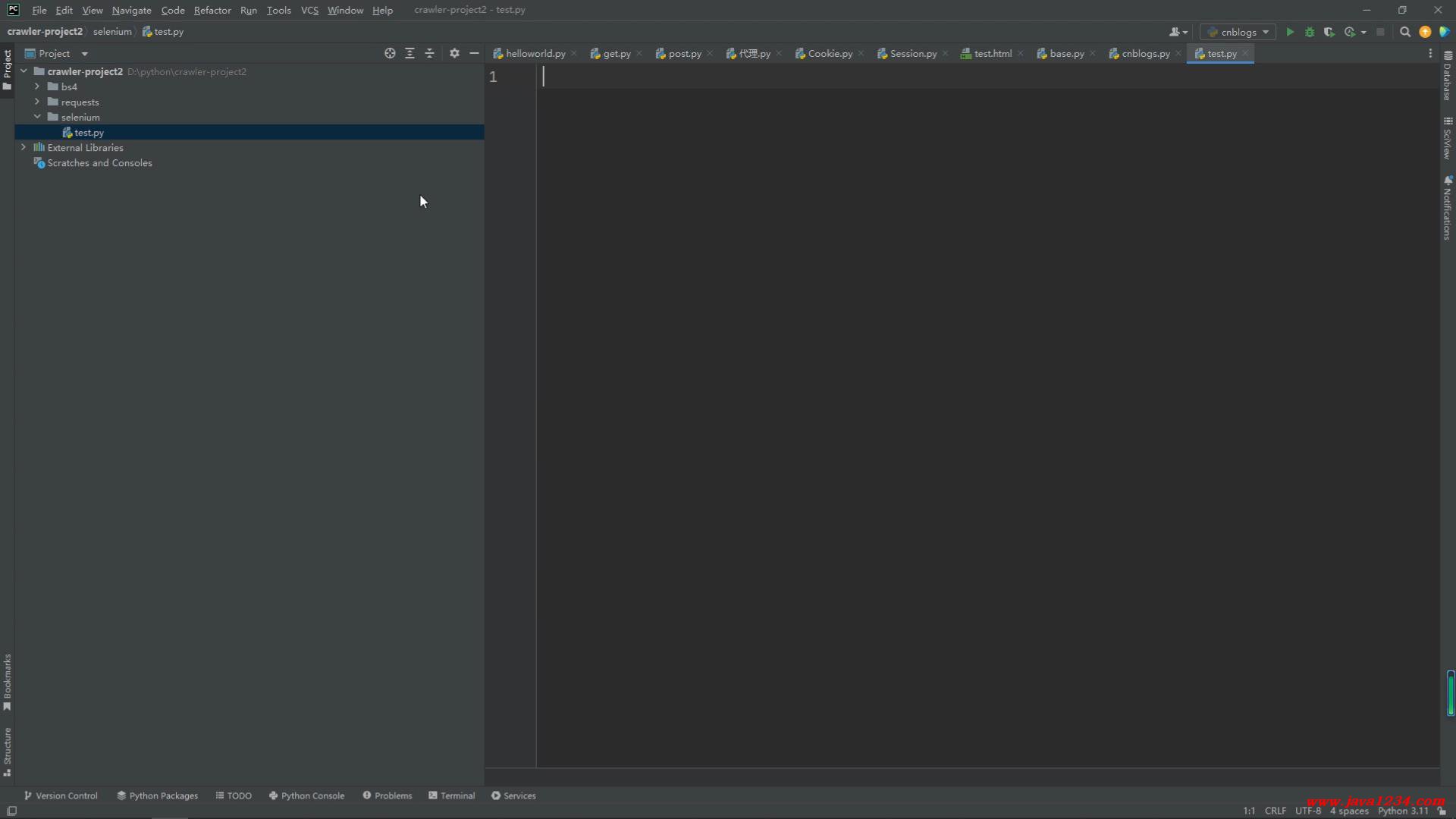The image size is (1456, 819).
Task: Open editor tabs more options
Action: click(x=1430, y=53)
